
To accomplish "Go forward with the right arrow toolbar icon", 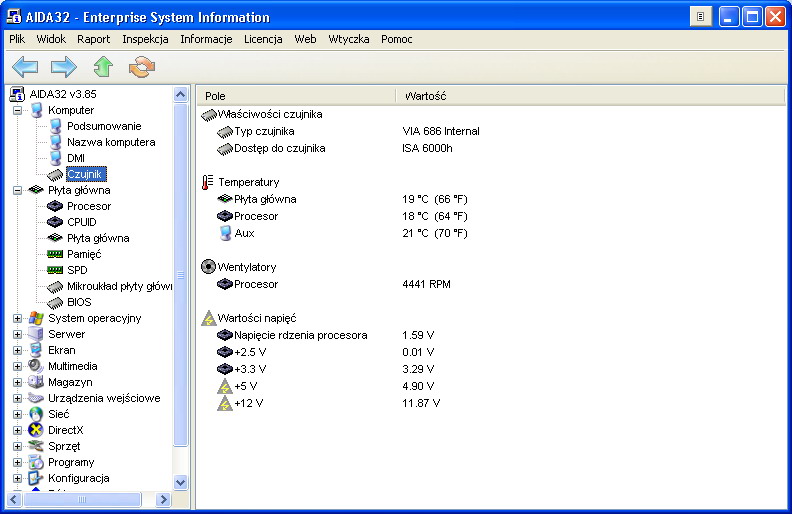I will pyautogui.click(x=64, y=67).
